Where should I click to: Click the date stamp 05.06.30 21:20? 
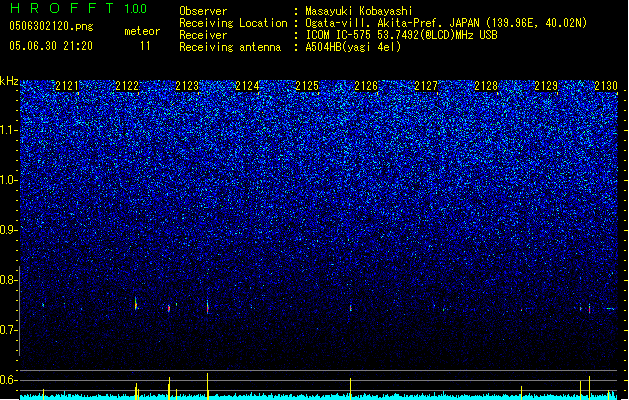51,46
